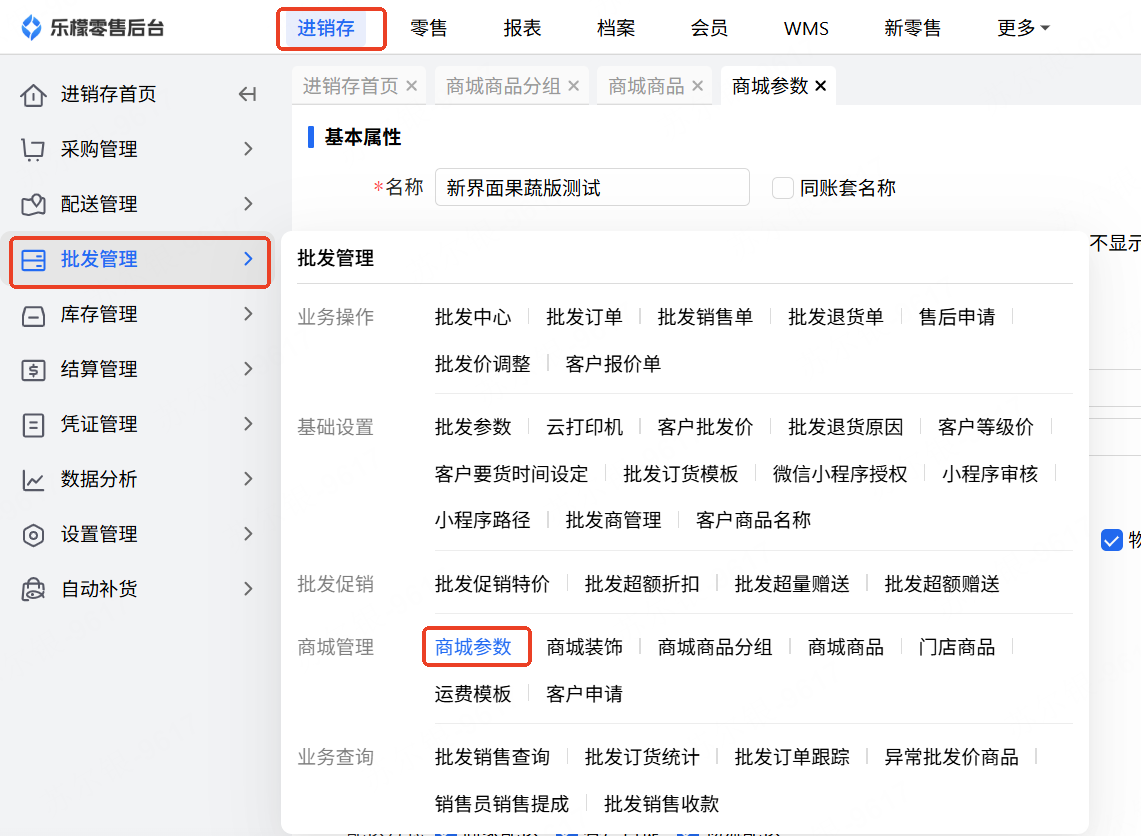Click the 名称 input field
1141x836 pixels.
(x=592, y=187)
